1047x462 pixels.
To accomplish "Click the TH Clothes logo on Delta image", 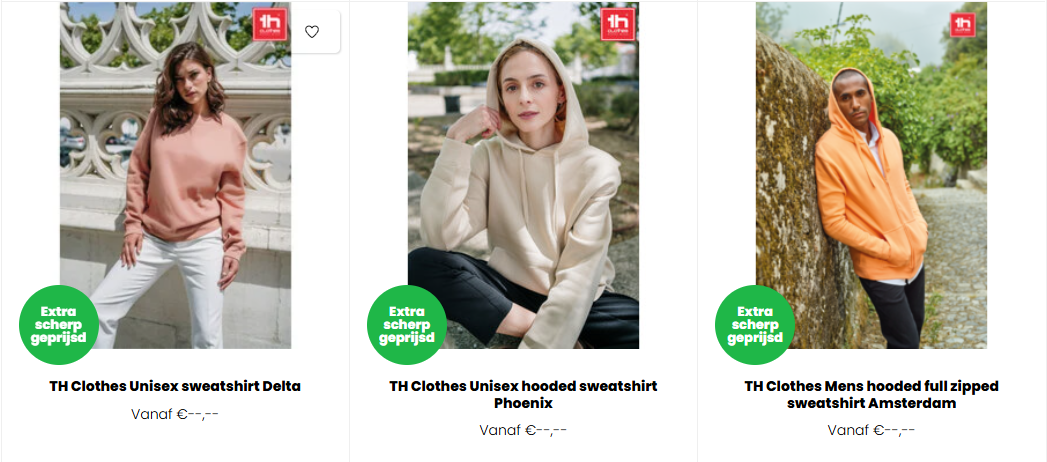I will [x=270, y=24].
